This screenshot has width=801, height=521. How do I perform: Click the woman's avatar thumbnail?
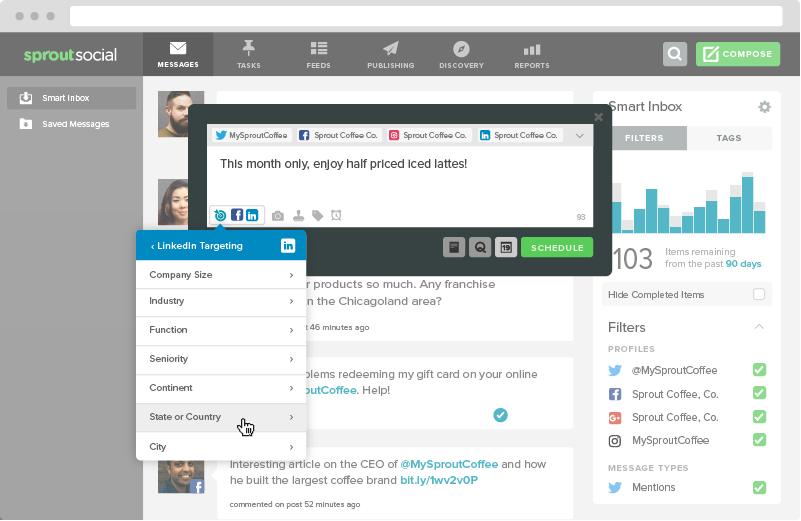click(x=173, y=202)
